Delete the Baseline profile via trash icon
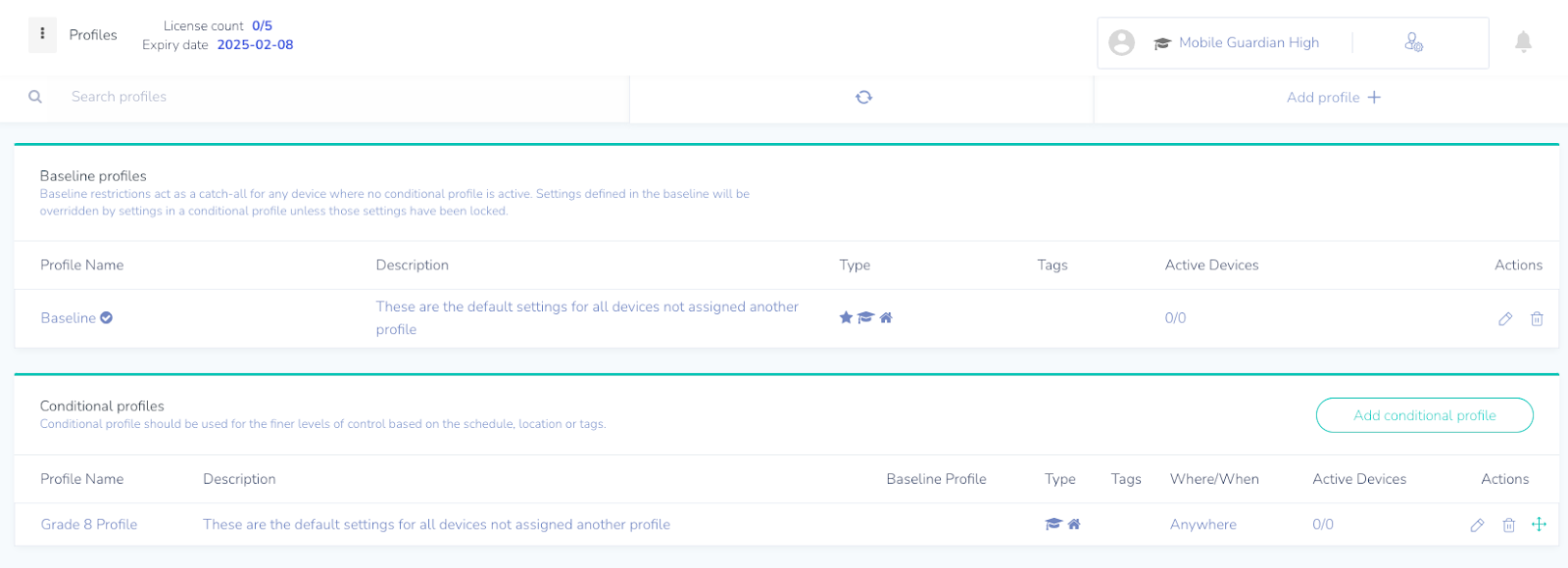 pyautogui.click(x=1537, y=318)
